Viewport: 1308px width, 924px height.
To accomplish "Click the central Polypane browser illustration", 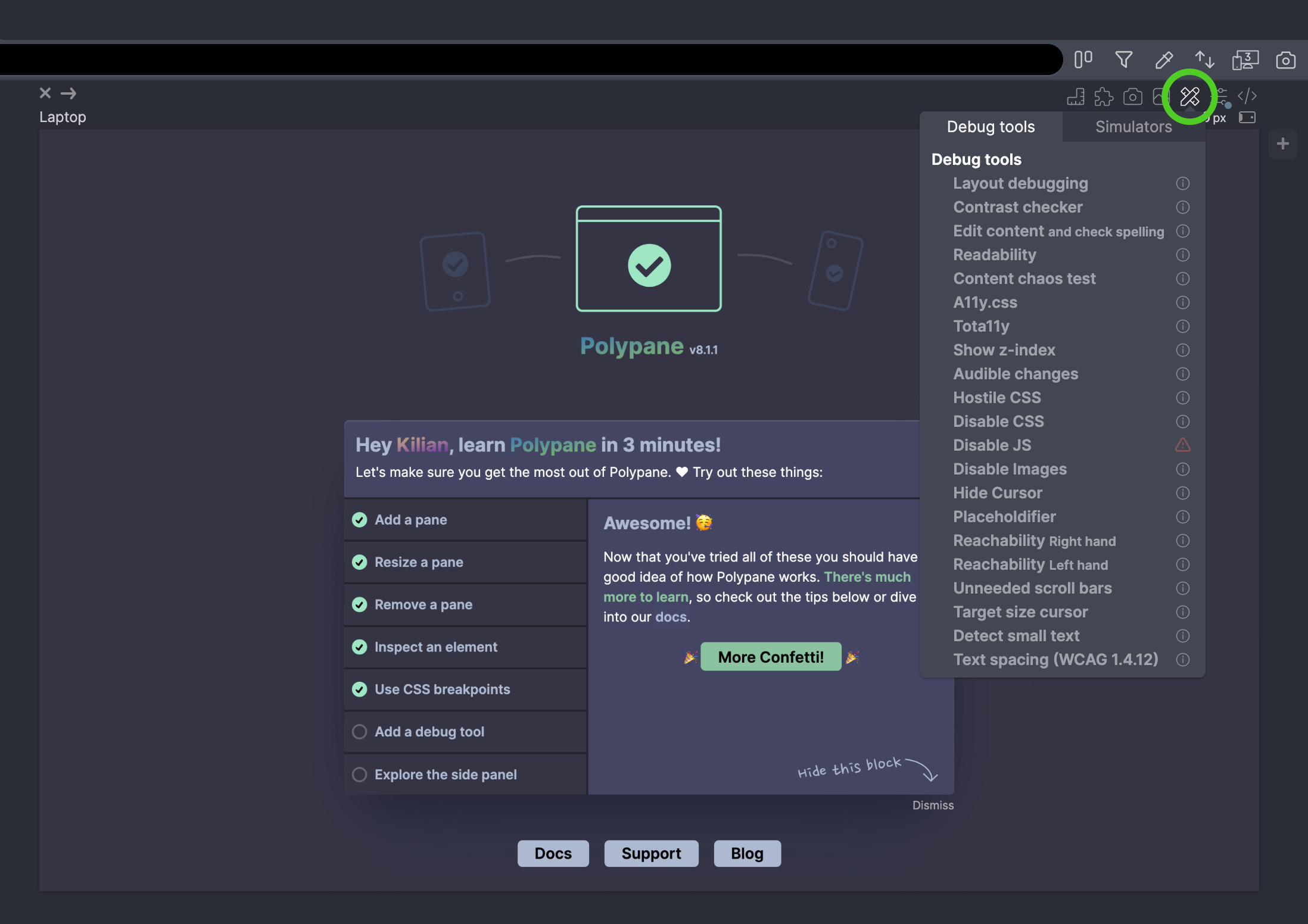I will tap(649, 258).
